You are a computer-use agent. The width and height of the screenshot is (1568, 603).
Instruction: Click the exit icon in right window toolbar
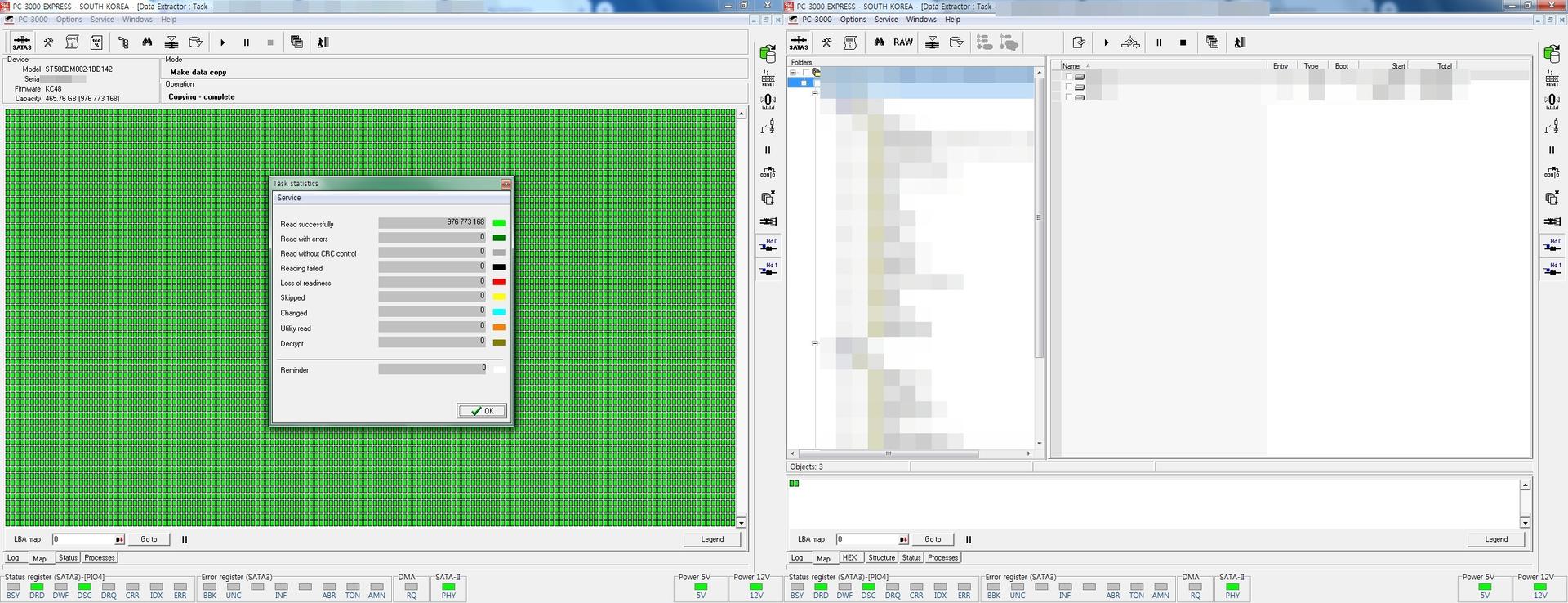(x=1239, y=42)
